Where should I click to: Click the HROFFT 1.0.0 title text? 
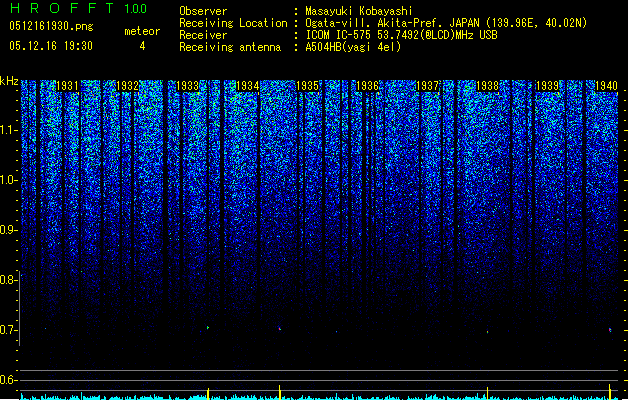click(79, 8)
